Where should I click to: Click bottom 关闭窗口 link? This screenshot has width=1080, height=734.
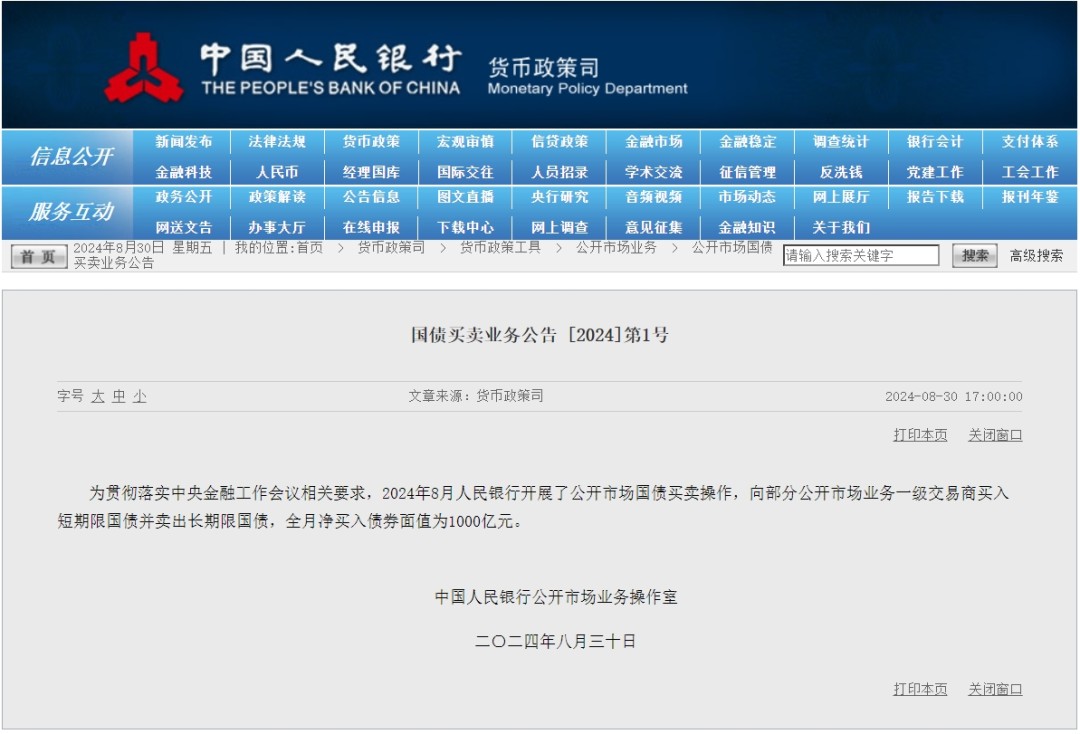[x=995, y=689]
